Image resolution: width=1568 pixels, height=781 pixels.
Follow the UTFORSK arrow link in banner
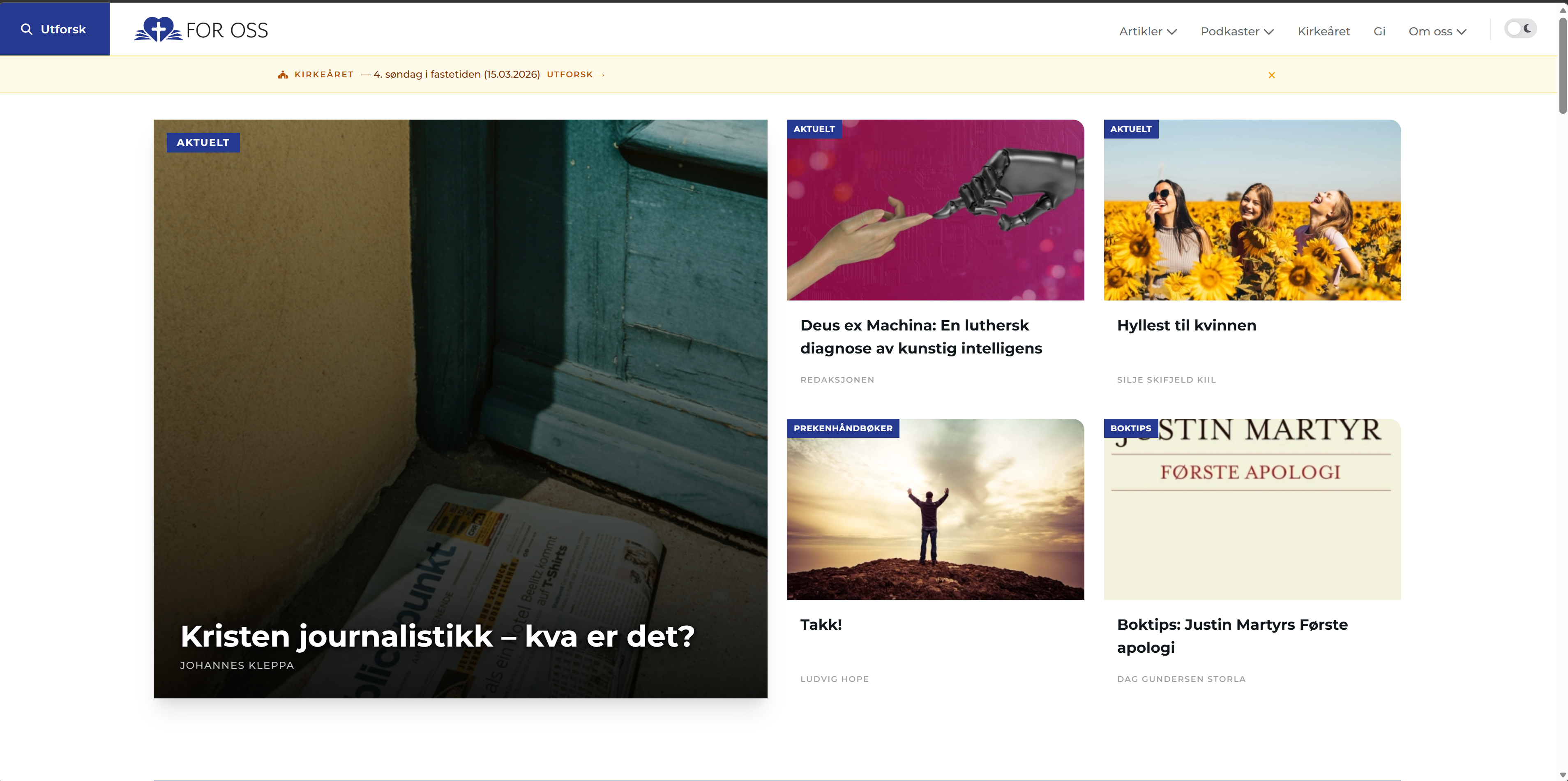(x=575, y=74)
